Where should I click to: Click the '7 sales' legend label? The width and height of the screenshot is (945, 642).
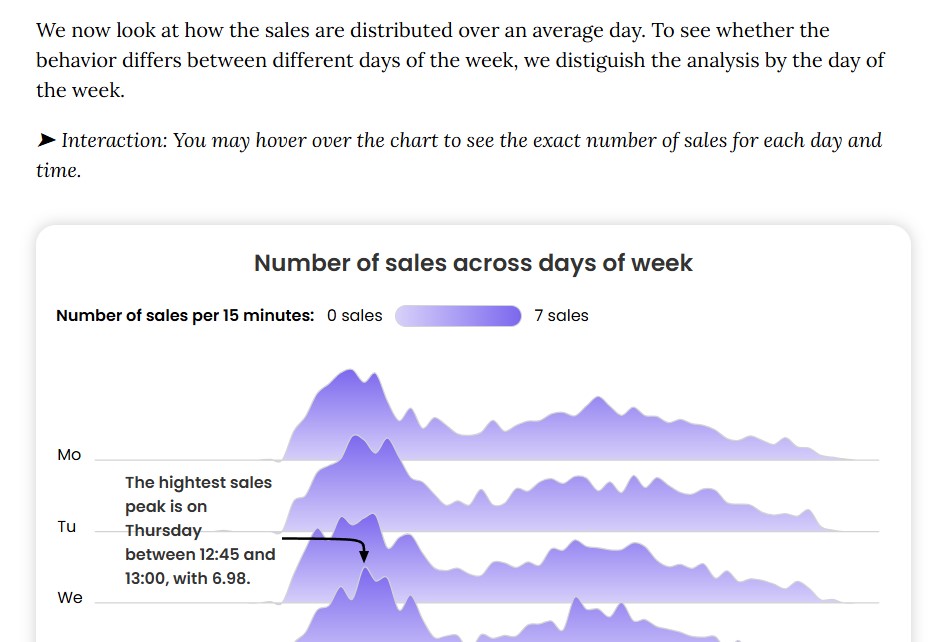(561, 315)
